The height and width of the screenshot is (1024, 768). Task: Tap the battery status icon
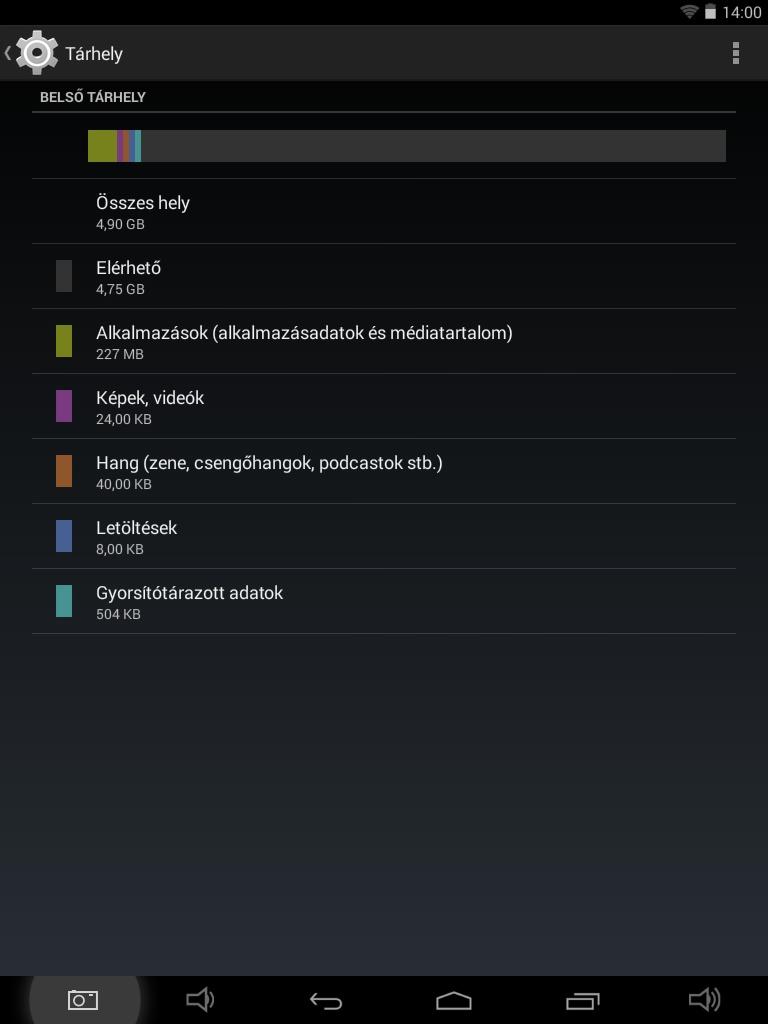710,12
